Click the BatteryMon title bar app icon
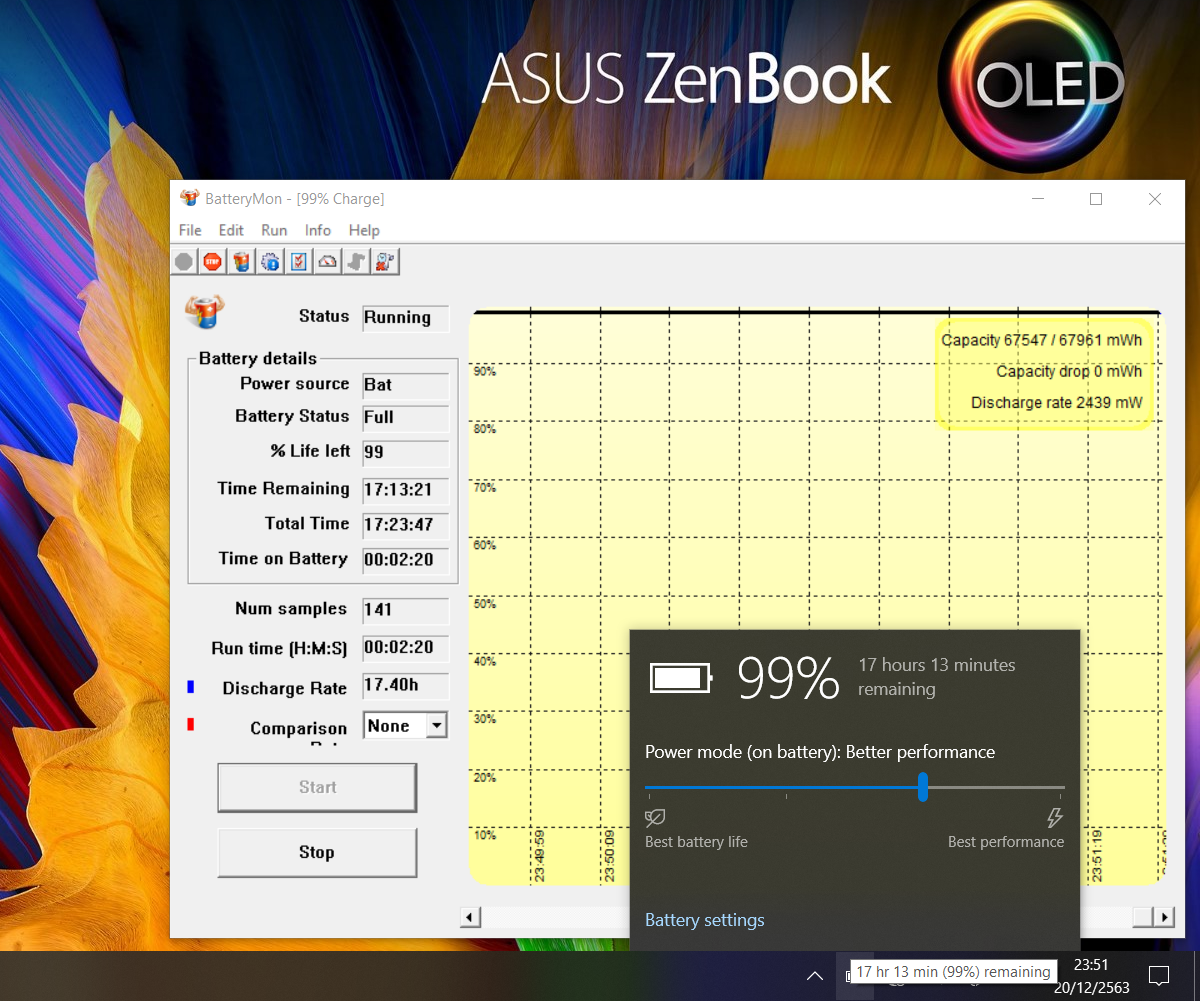This screenshot has height=1001, width=1200. (189, 199)
